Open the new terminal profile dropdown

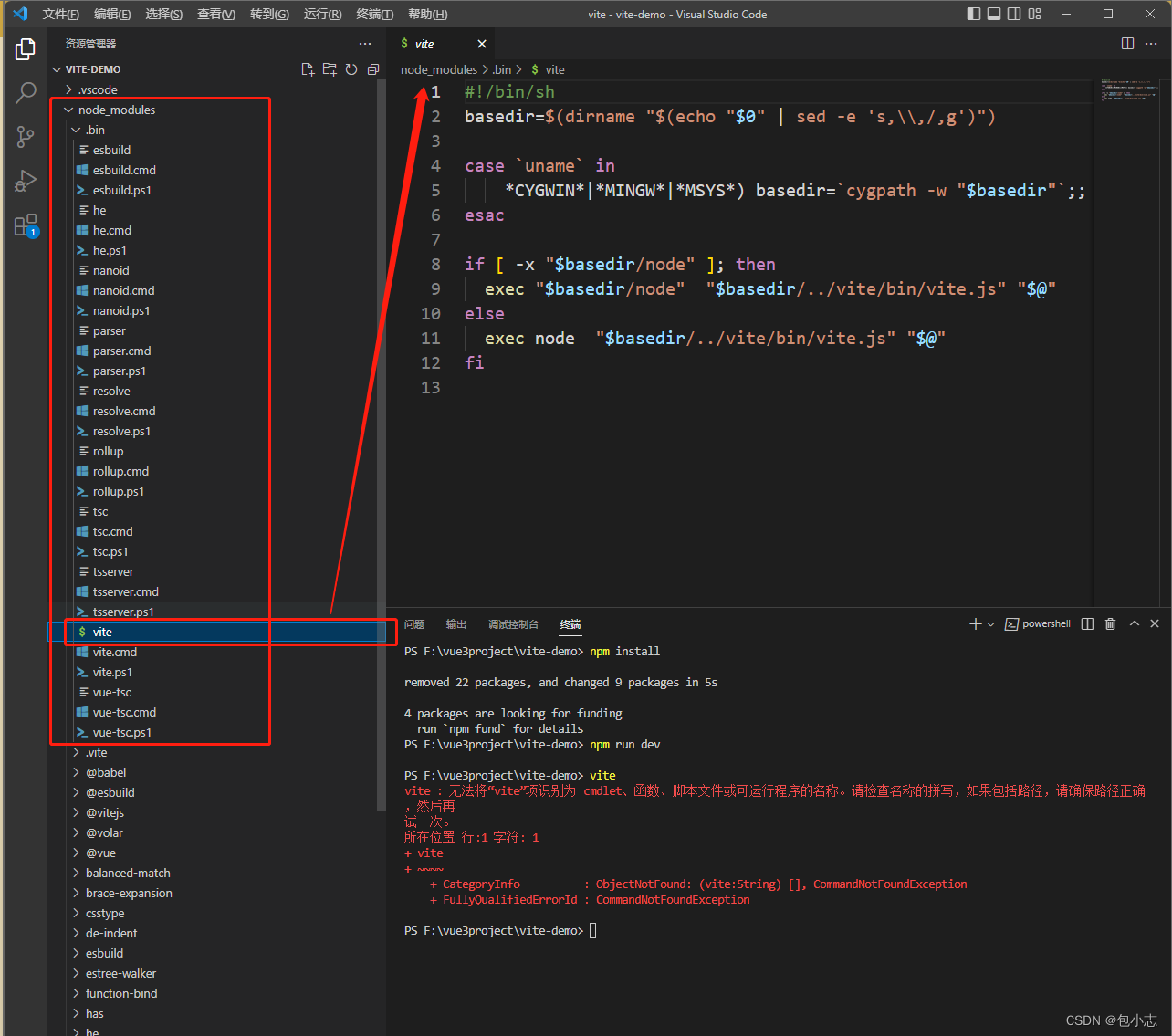click(x=990, y=624)
